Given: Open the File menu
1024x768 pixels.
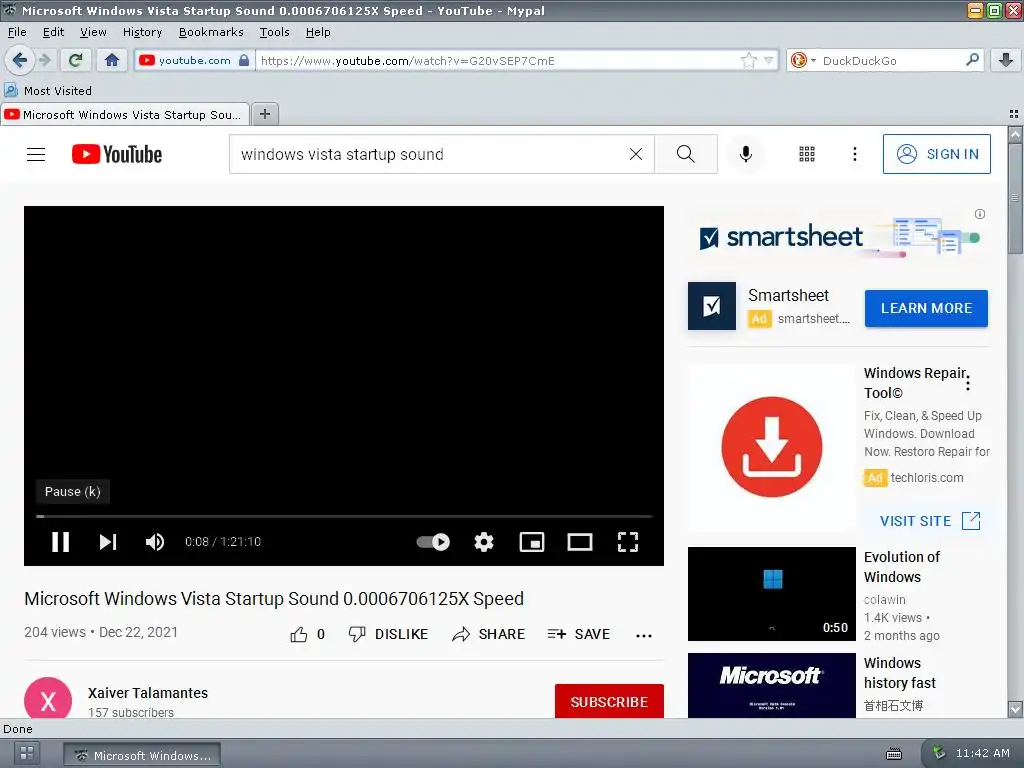Looking at the screenshot, I should click(17, 32).
